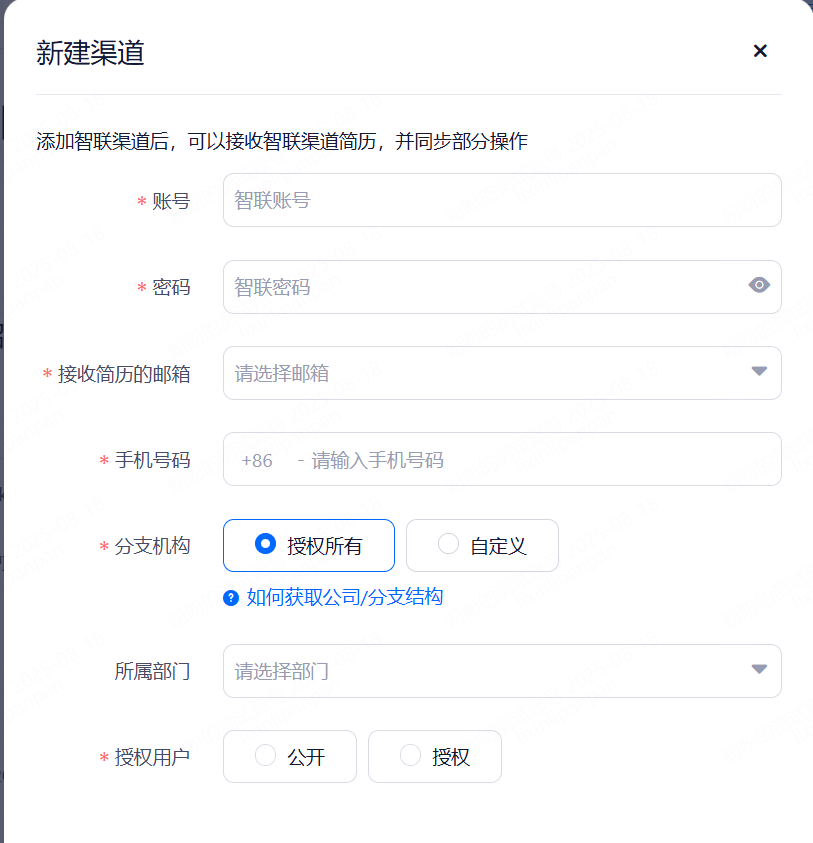The height and width of the screenshot is (843, 813).
Task: Select the 授权所有 radio option
Action: pos(309,545)
